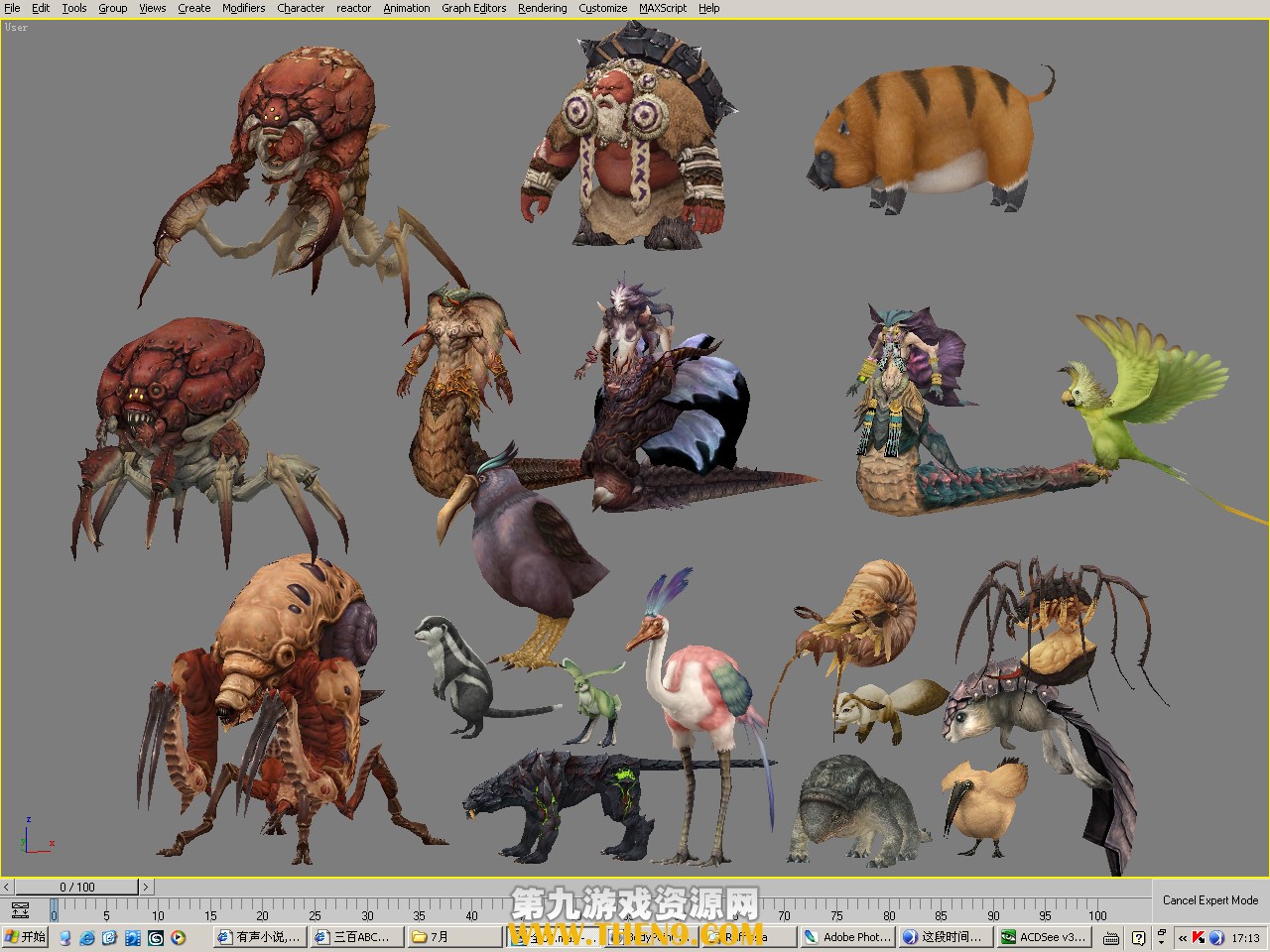The width and height of the screenshot is (1270, 952).
Task: Open the File menu
Action: [12, 8]
